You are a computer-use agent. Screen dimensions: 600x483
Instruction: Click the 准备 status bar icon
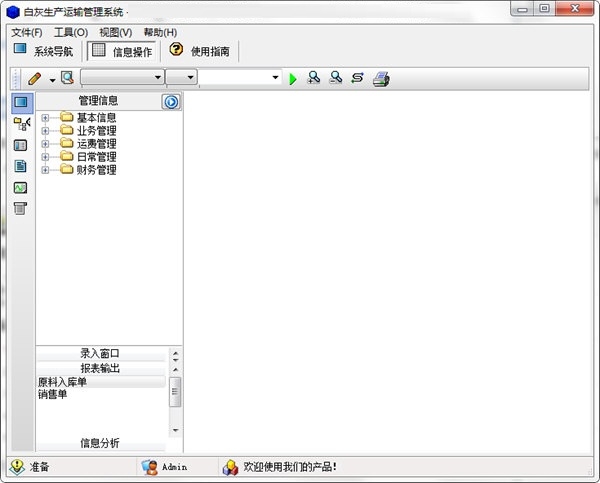[x=17, y=467]
